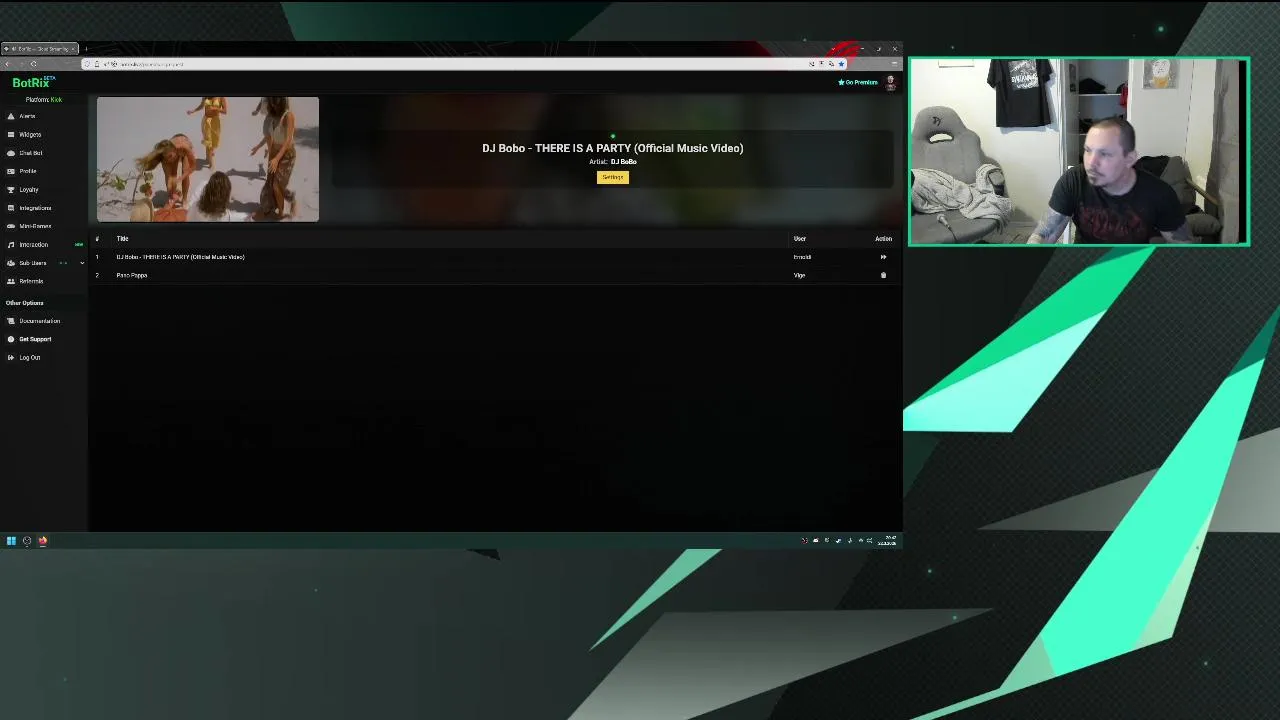This screenshot has width=1280, height=720.
Task: Open the Loyalty trophy icon
Action: coord(11,189)
